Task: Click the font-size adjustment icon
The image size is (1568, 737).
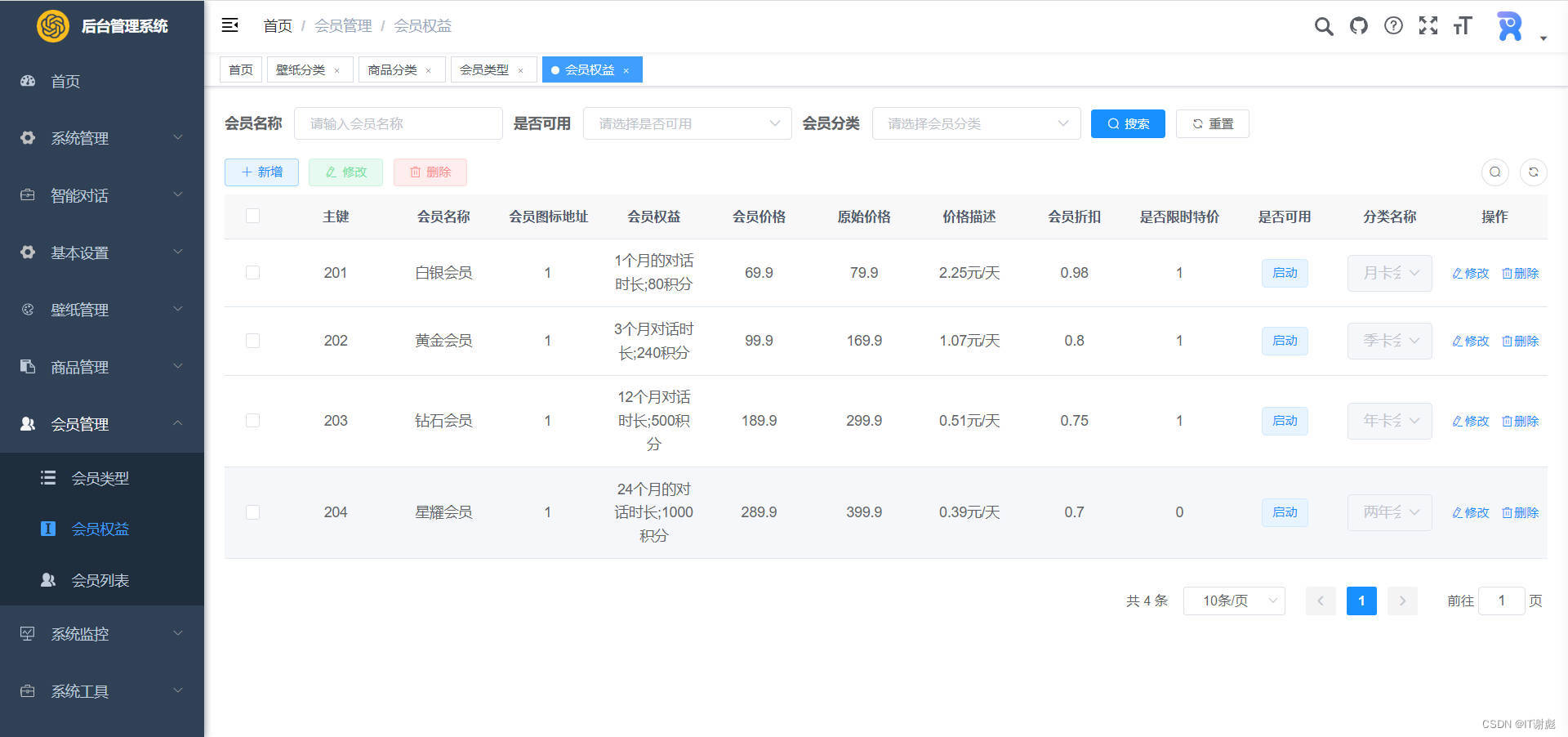Action: point(1462,25)
